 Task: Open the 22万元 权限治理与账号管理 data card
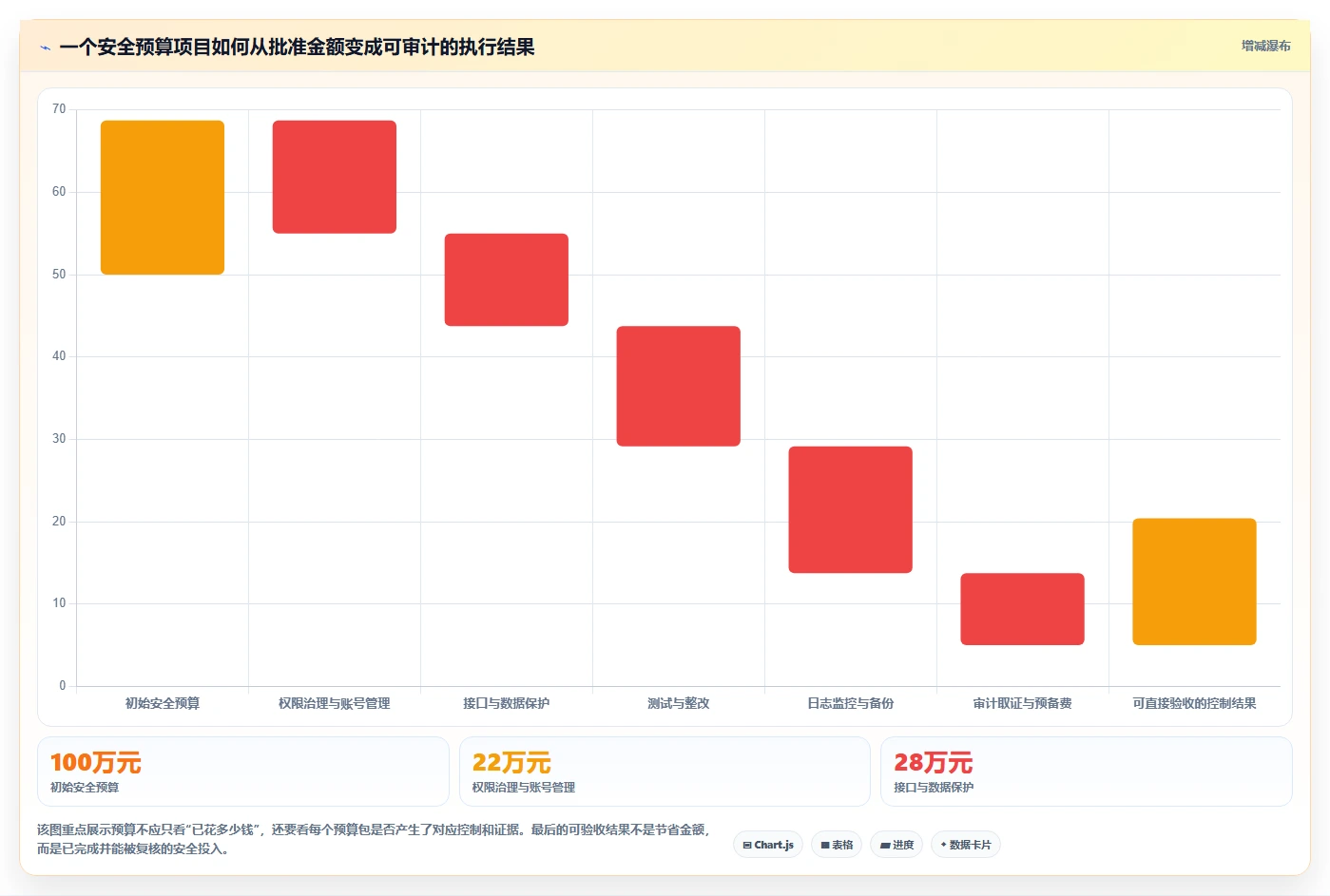pyautogui.click(x=665, y=772)
